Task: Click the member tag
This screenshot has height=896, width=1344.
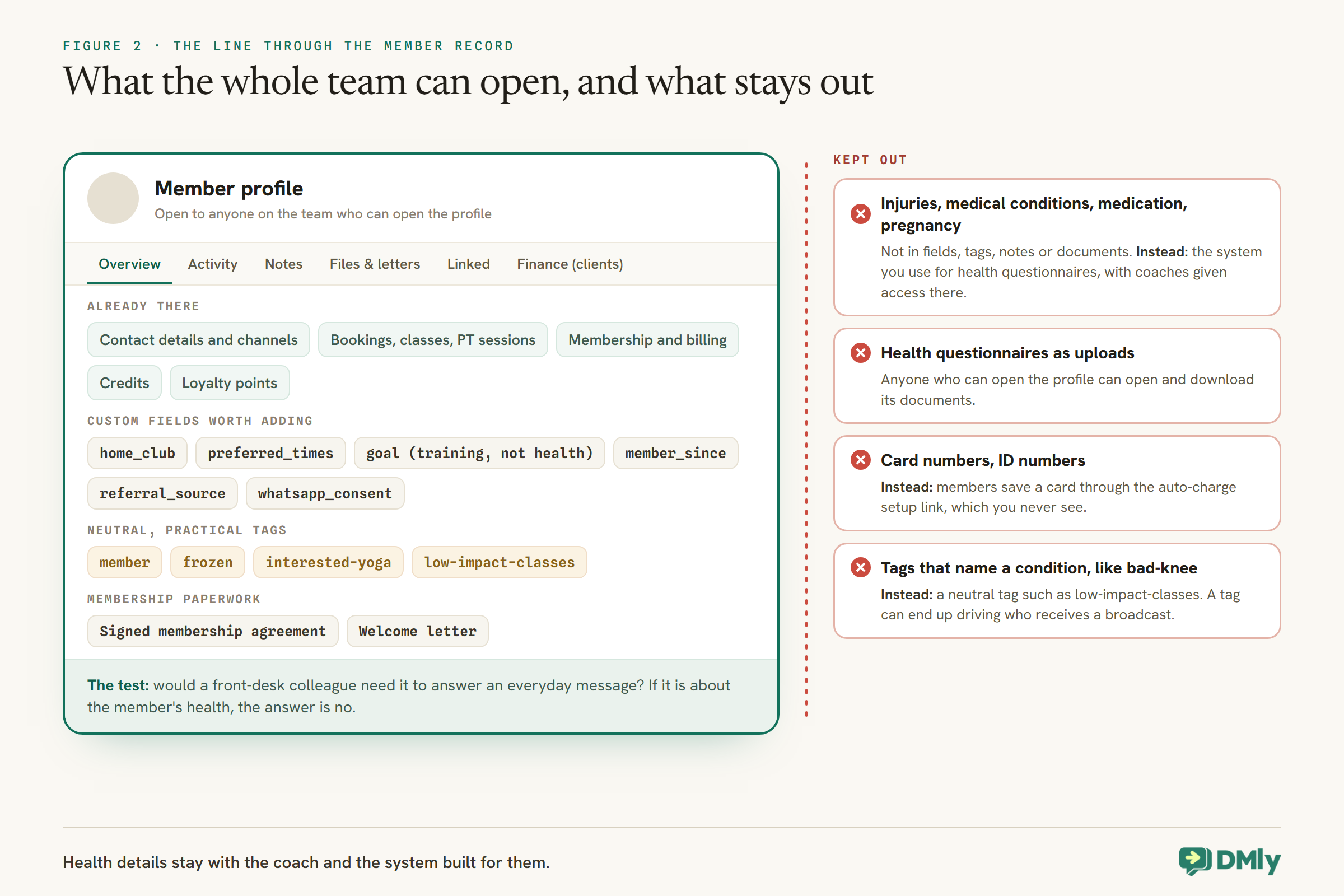Action: pos(124,562)
